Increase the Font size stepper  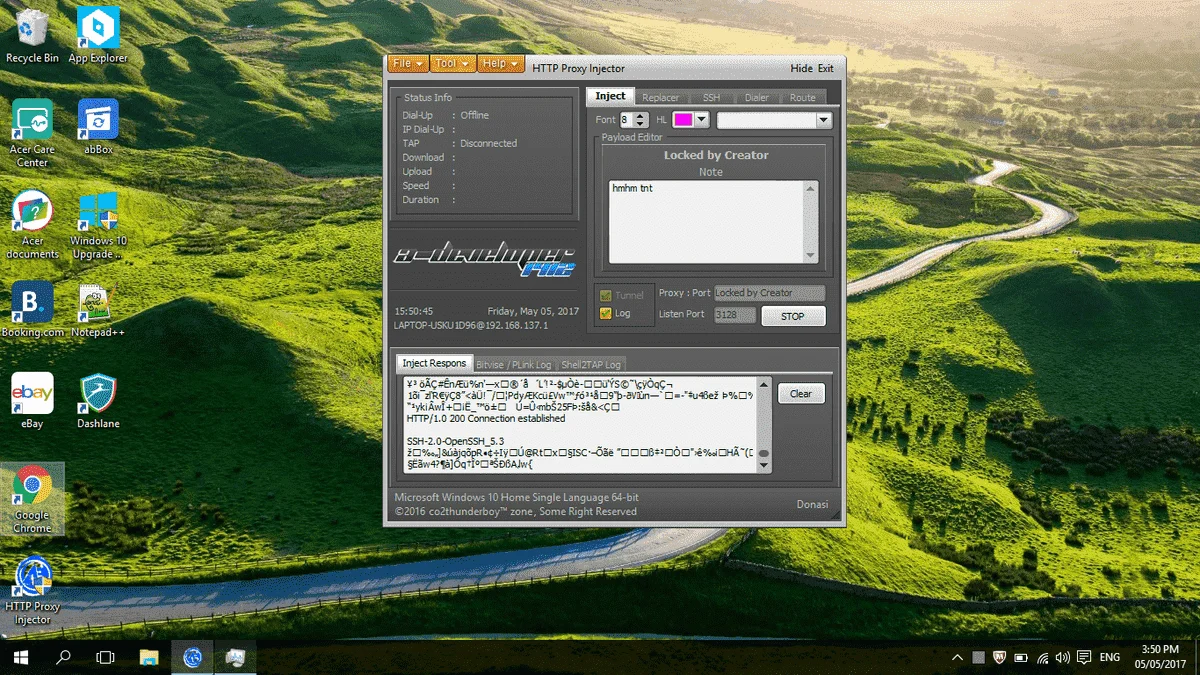[x=642, y=116]
